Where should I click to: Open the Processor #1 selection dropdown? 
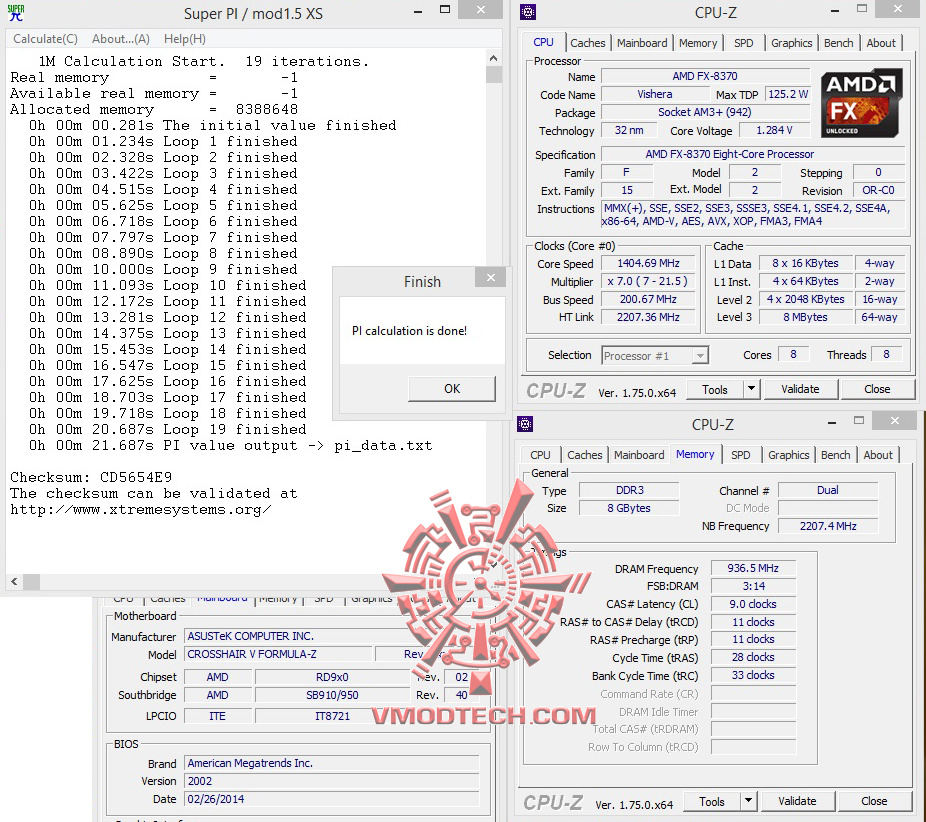(x=655, y=355)
